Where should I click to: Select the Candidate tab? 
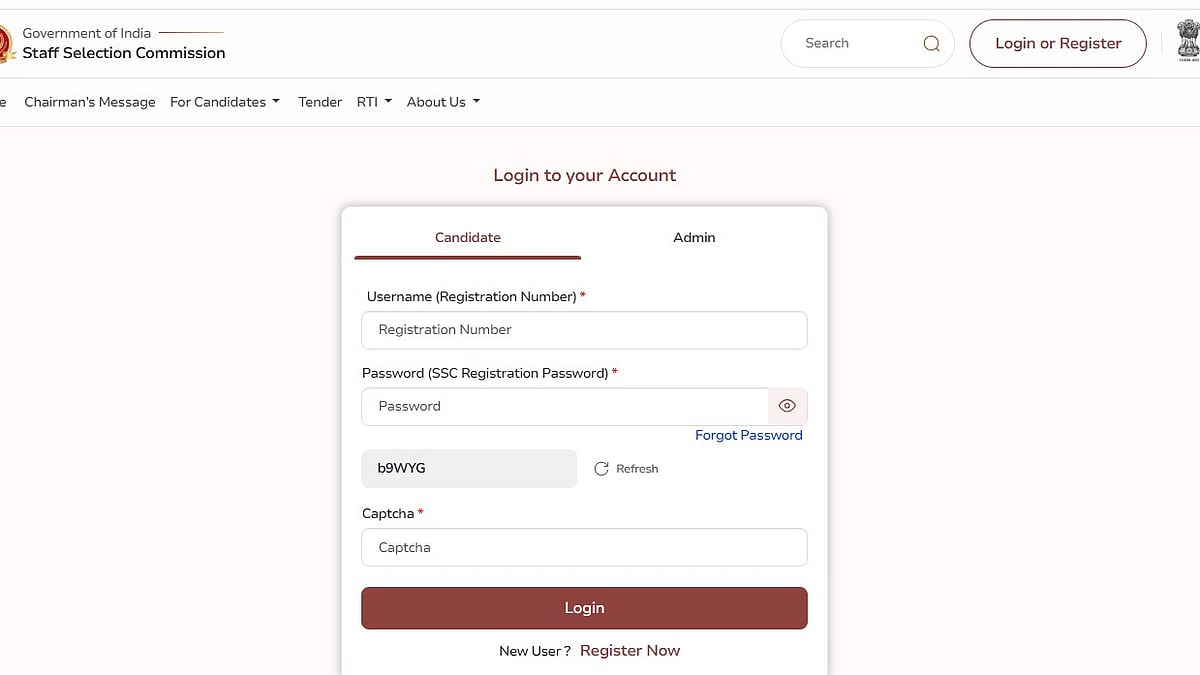pyautogui.click(x=467, y=237)
